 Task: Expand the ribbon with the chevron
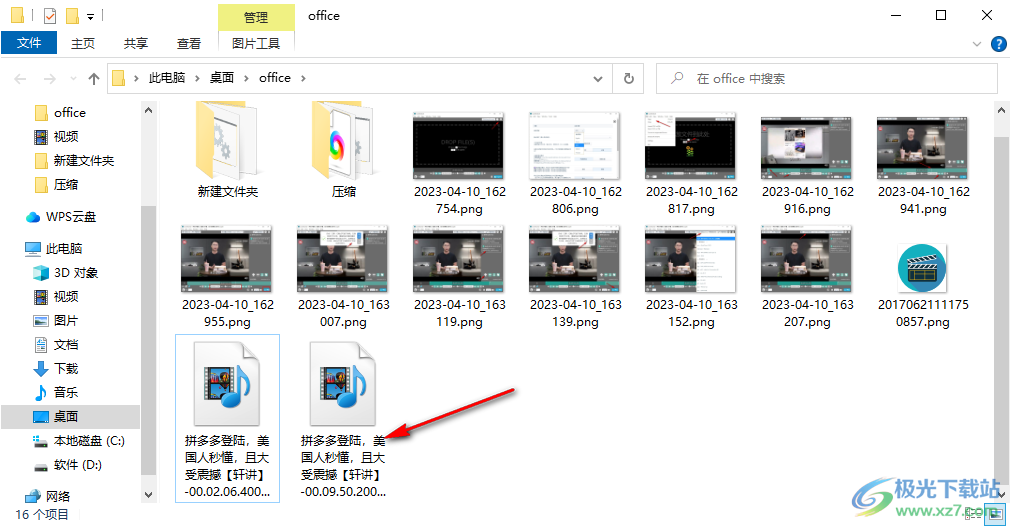tap(976, 44)
